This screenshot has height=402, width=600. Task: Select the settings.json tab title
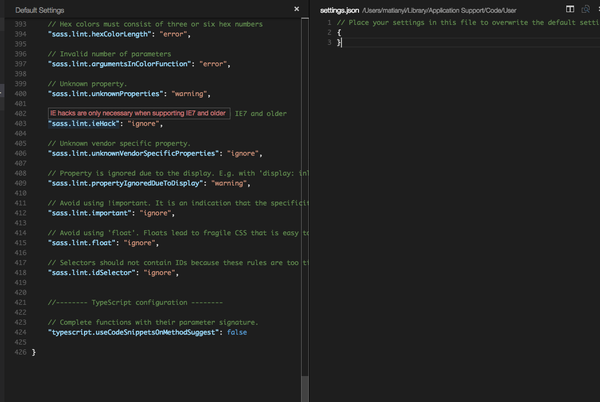(340, 8)
